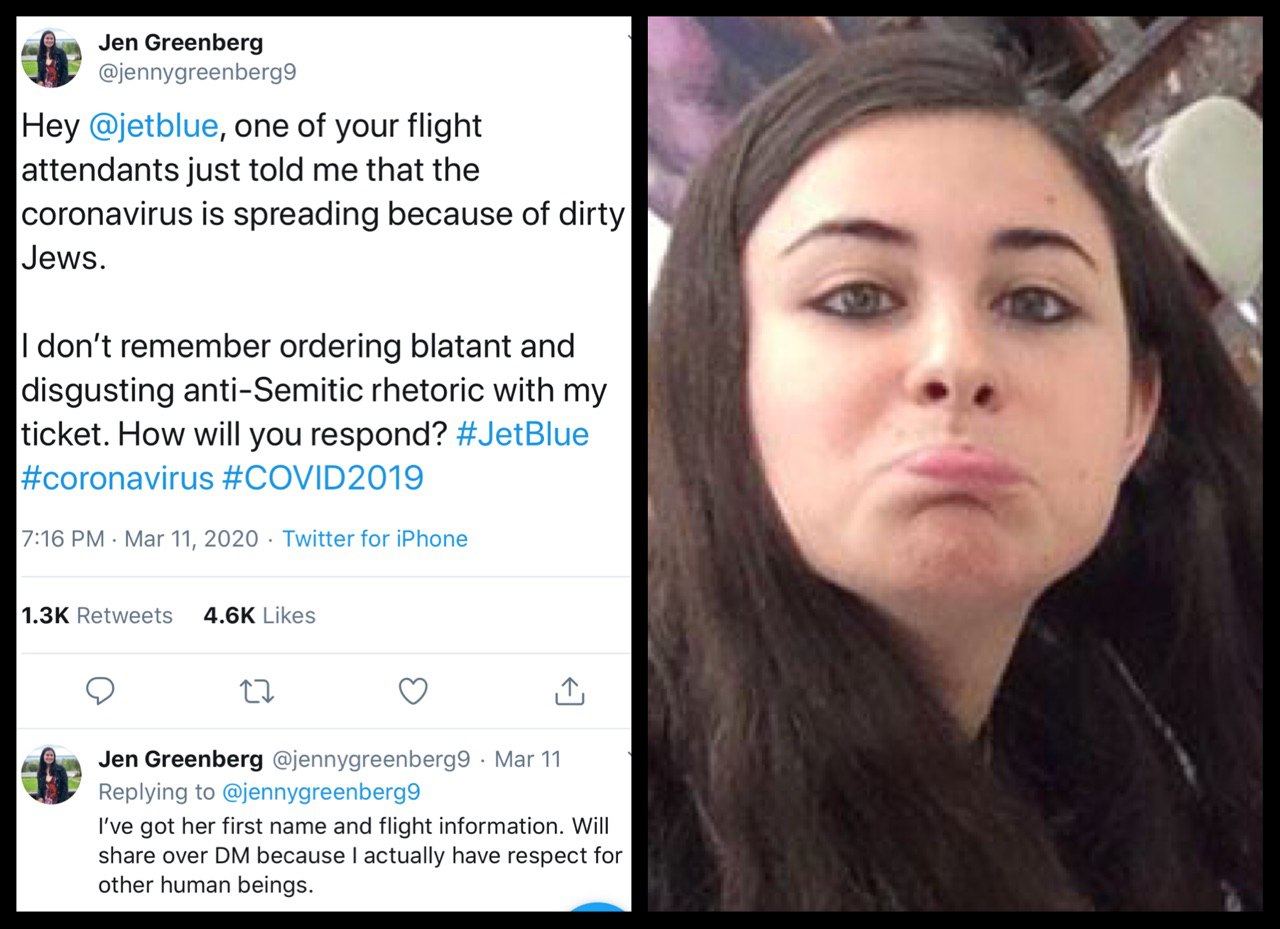The width and height of the screenshot is (1280, 929).
Task: Open the @jennygreenberg9 link in Replying to
Action: pos(320,792)
